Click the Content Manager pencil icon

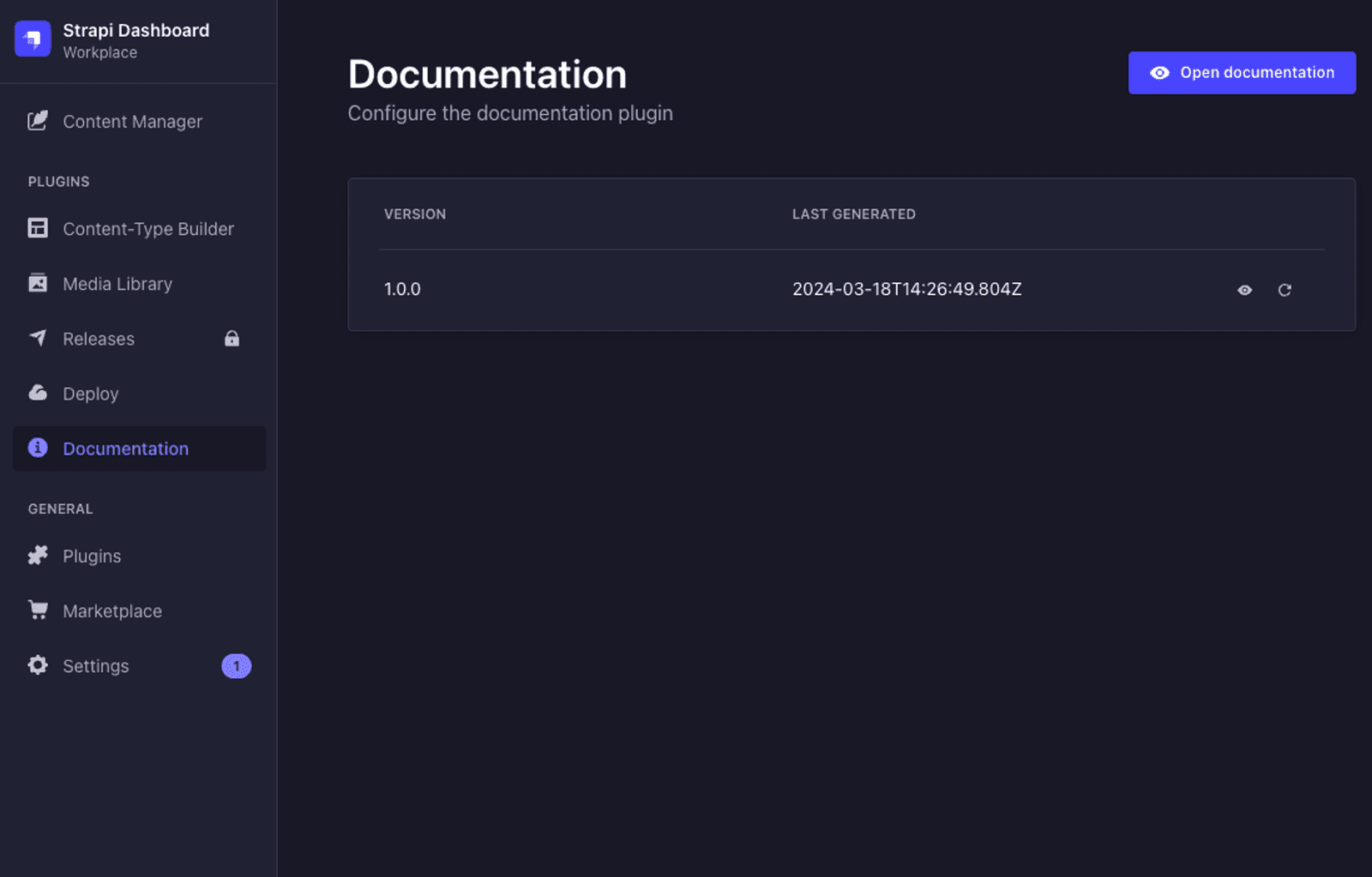click(x=38, y=121)
